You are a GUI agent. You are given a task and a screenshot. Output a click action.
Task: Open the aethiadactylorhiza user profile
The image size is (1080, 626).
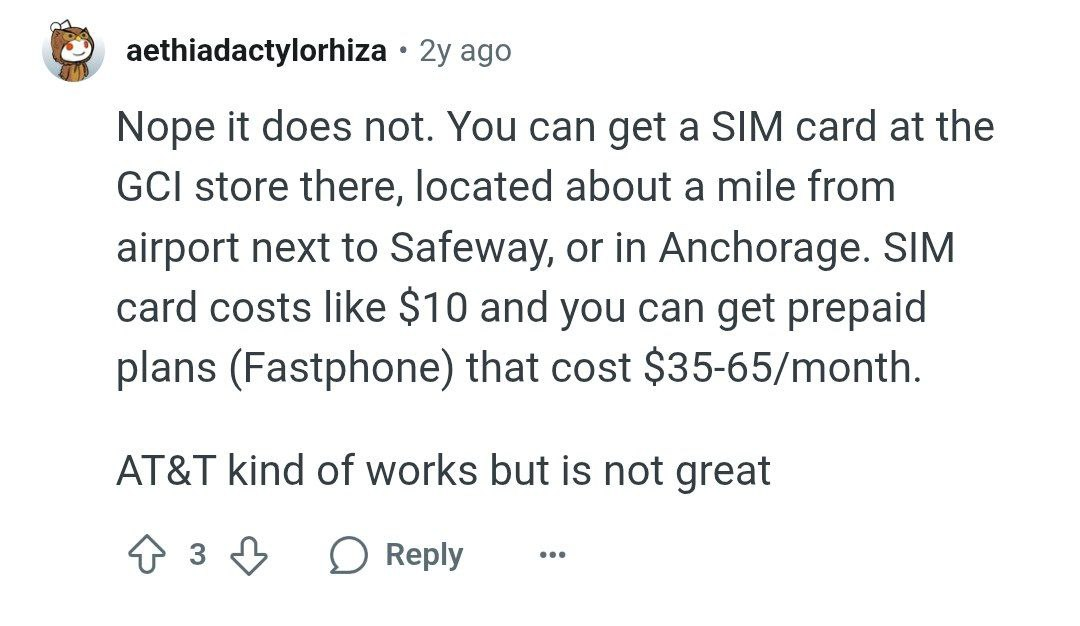point(257,51)
